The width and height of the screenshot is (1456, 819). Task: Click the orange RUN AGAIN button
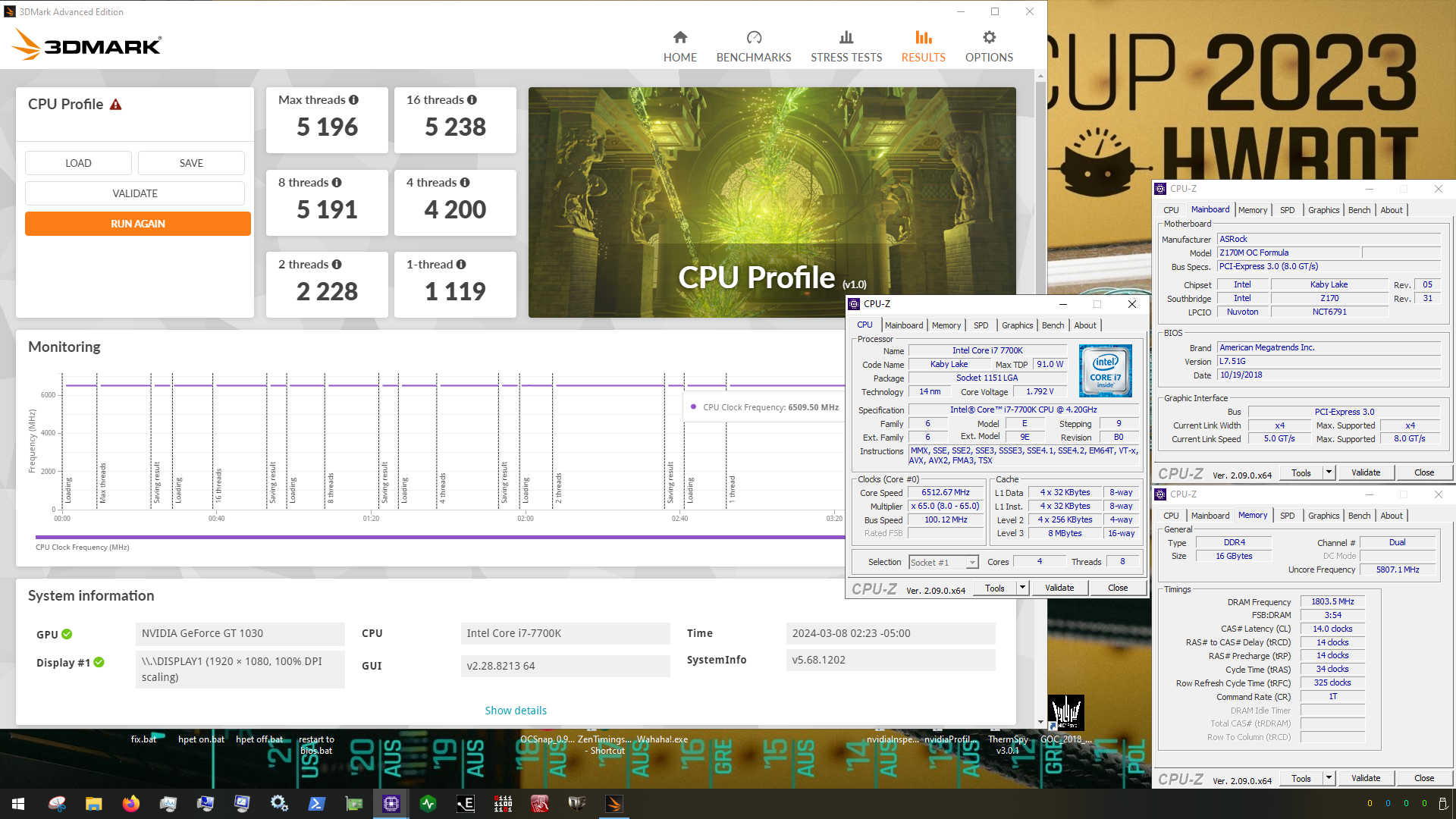138,224
